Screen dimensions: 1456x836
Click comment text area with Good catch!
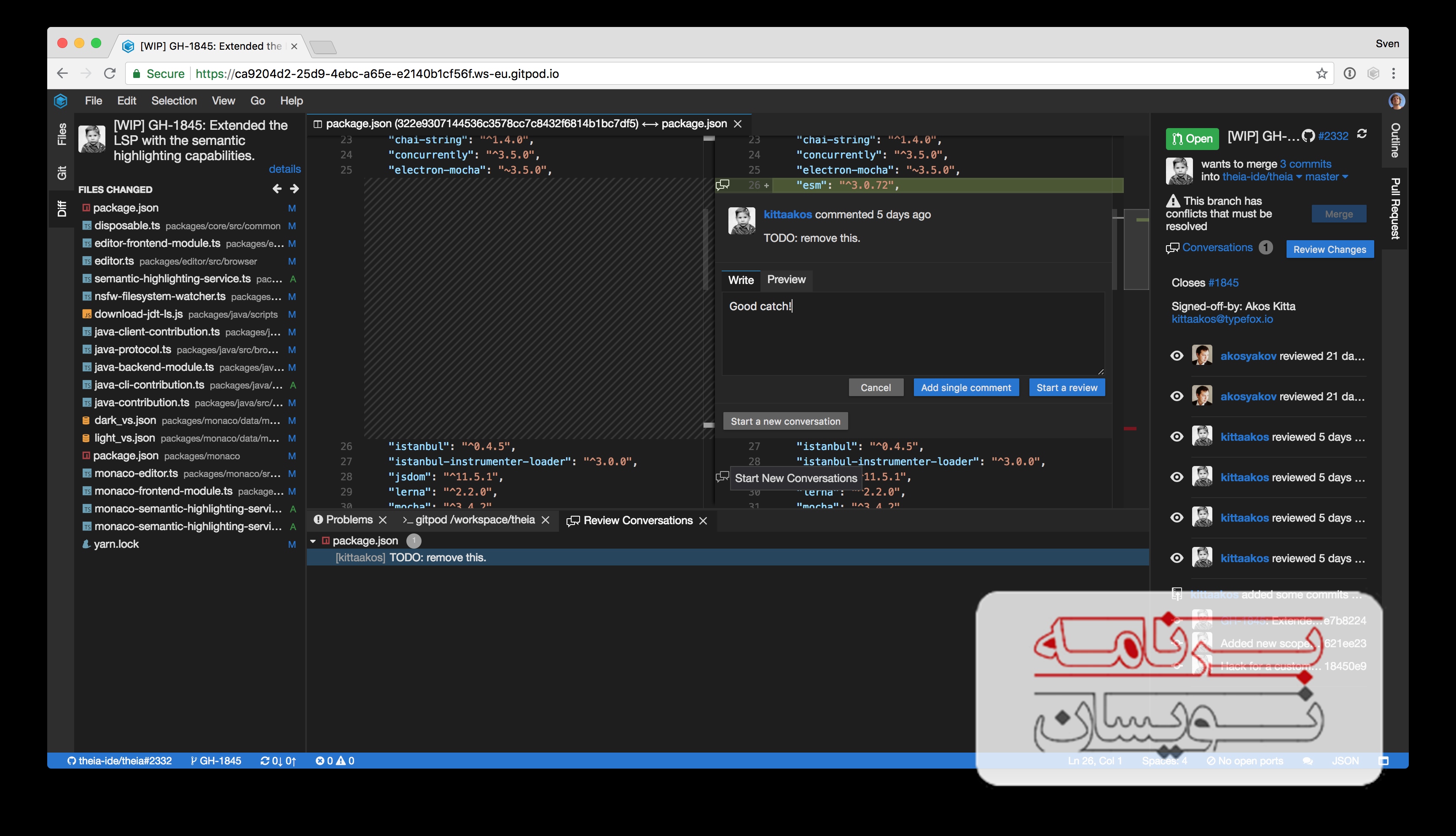pyautogui.click(x=913, y=334)
